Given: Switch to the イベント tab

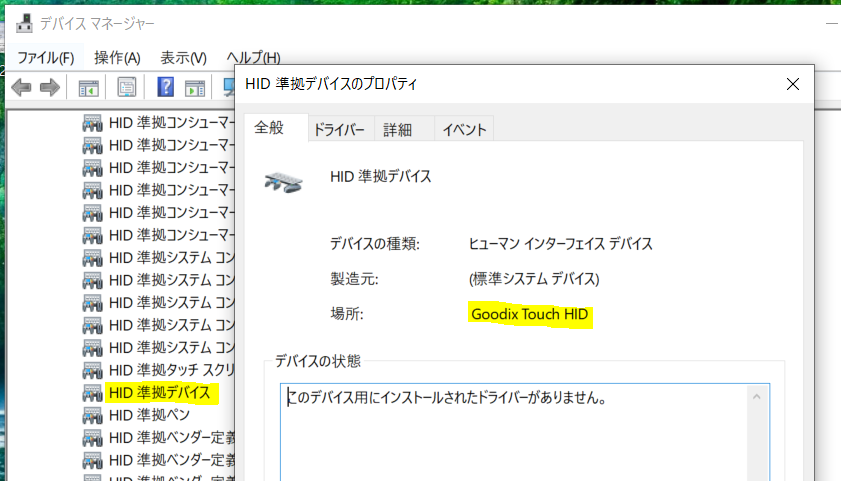Looking at the screenshot, I should pyautogui.click(x=464, y=130).
